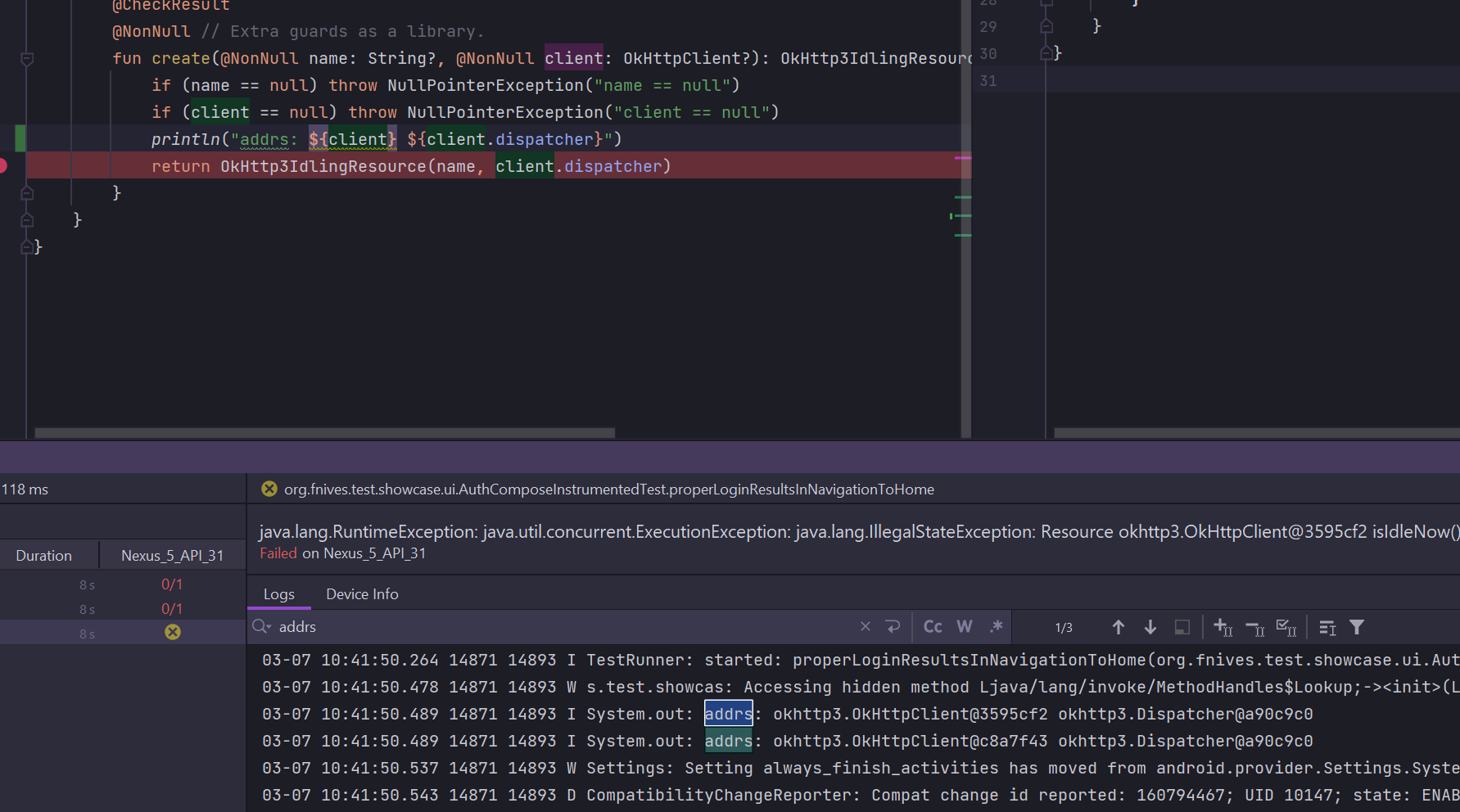This screenshot has height=812, width=1460.
Task: Click the highlighted addrs match in log
Action: pyautogui.click(x=728, y=715)
